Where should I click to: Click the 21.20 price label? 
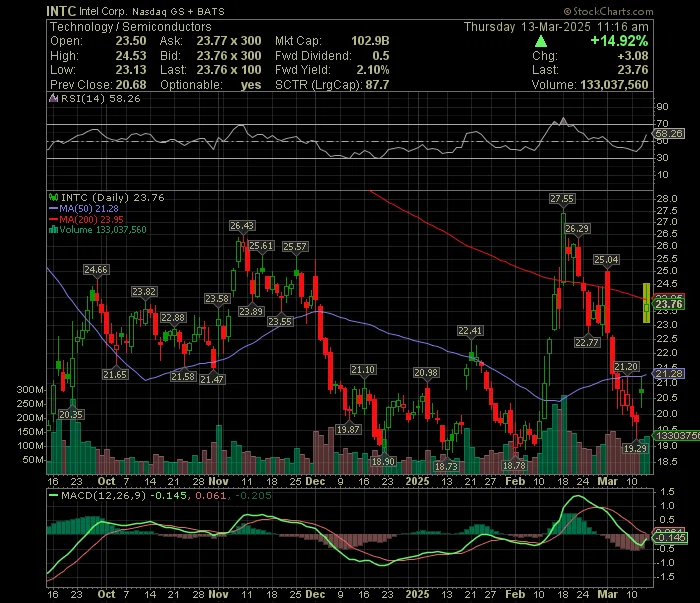point(626,367)
